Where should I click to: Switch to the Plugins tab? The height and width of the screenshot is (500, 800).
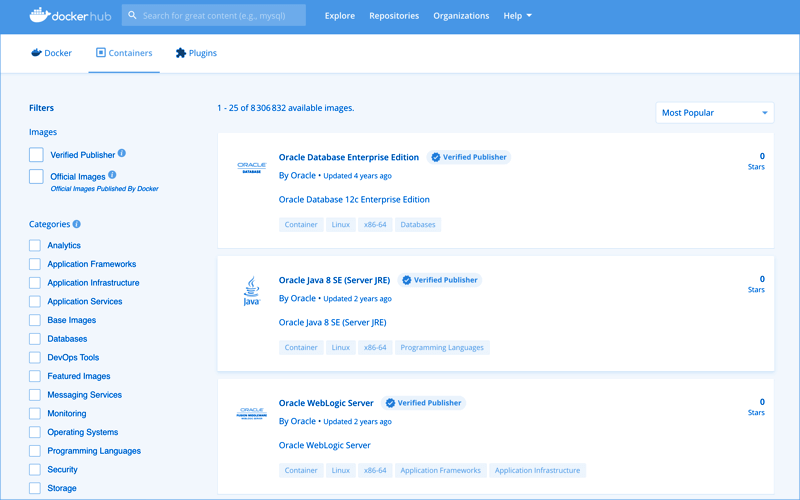[196, 53]
